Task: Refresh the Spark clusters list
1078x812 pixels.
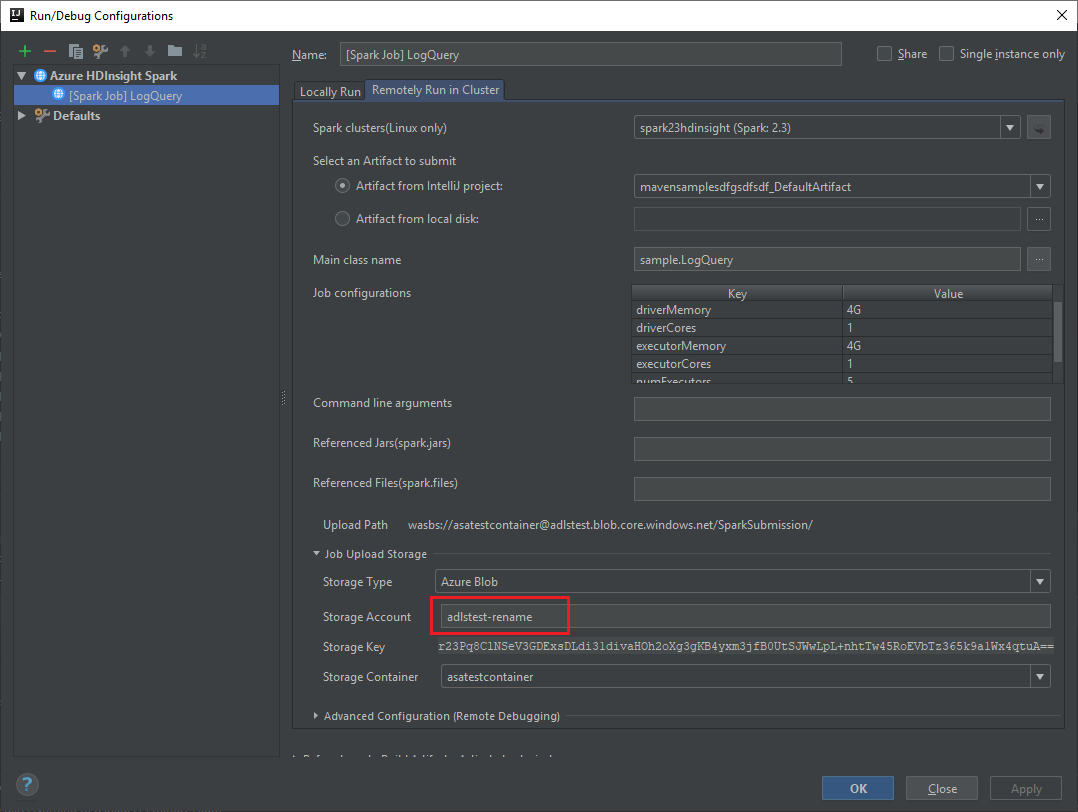Action: [x=1038, y=127]
